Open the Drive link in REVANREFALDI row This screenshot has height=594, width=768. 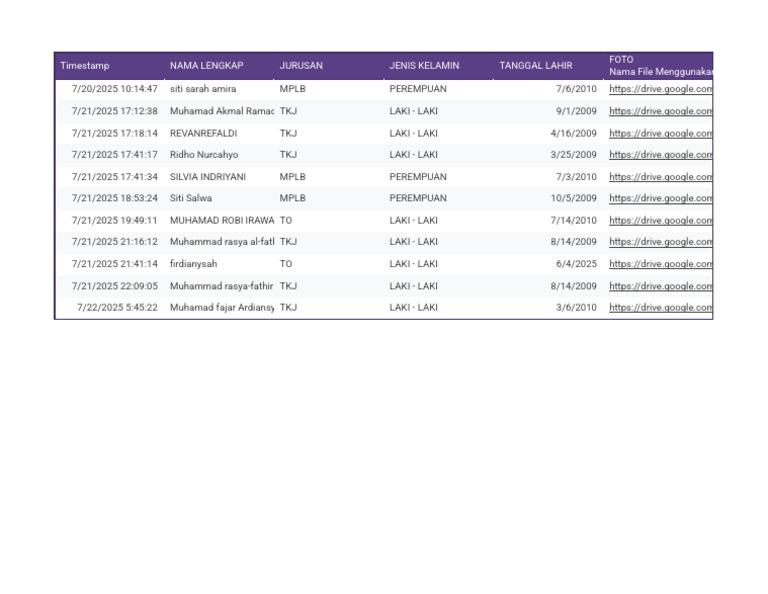(x=660, y=134)
